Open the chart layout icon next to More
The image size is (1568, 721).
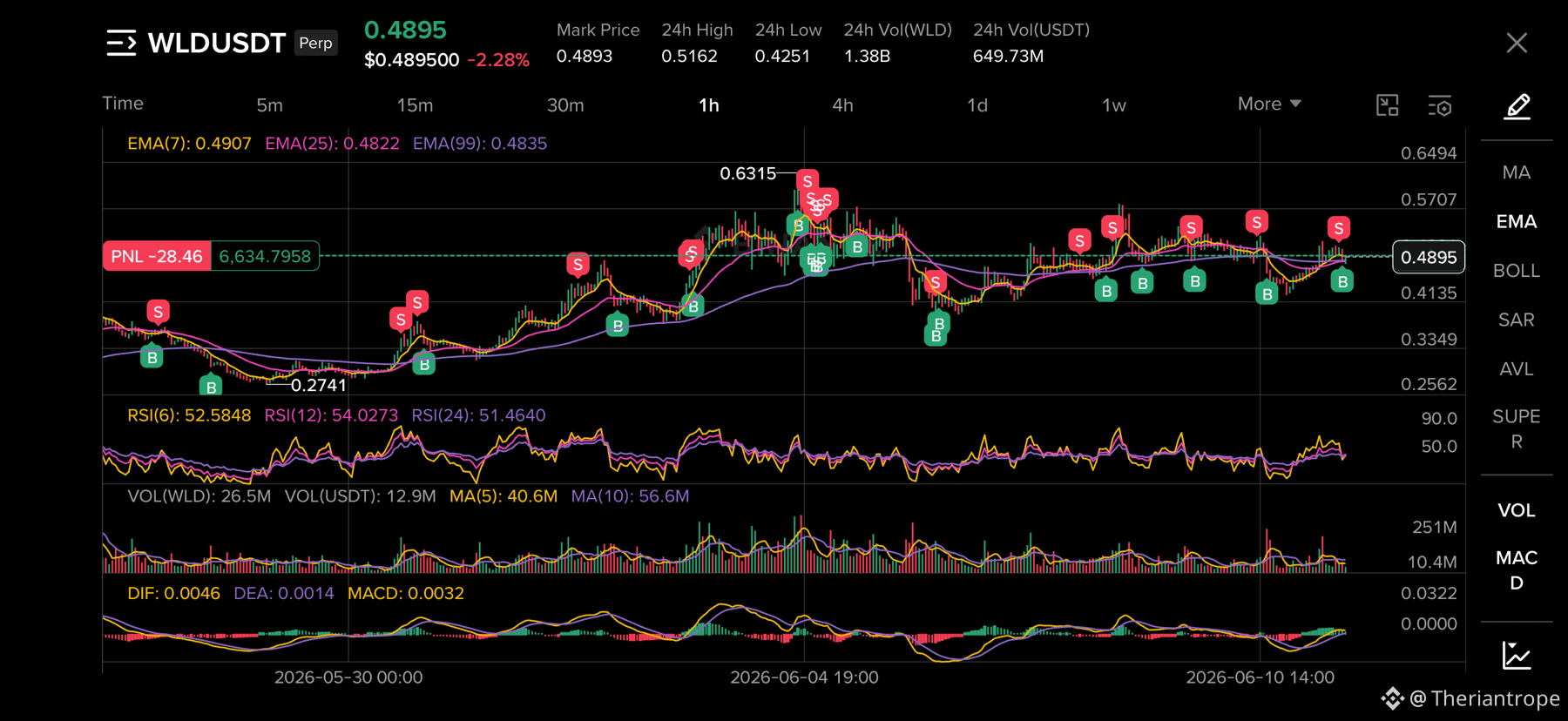click(x=1387, y=106)
